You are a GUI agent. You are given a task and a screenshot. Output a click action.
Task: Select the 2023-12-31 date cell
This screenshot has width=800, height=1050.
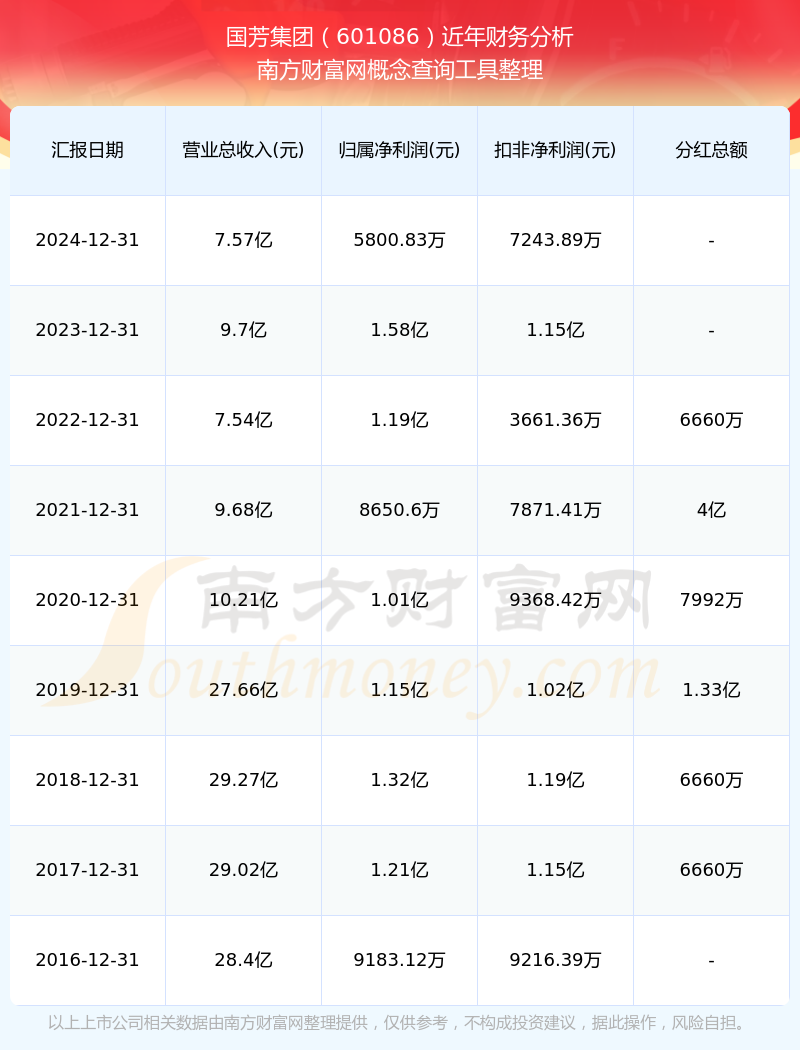88,330
